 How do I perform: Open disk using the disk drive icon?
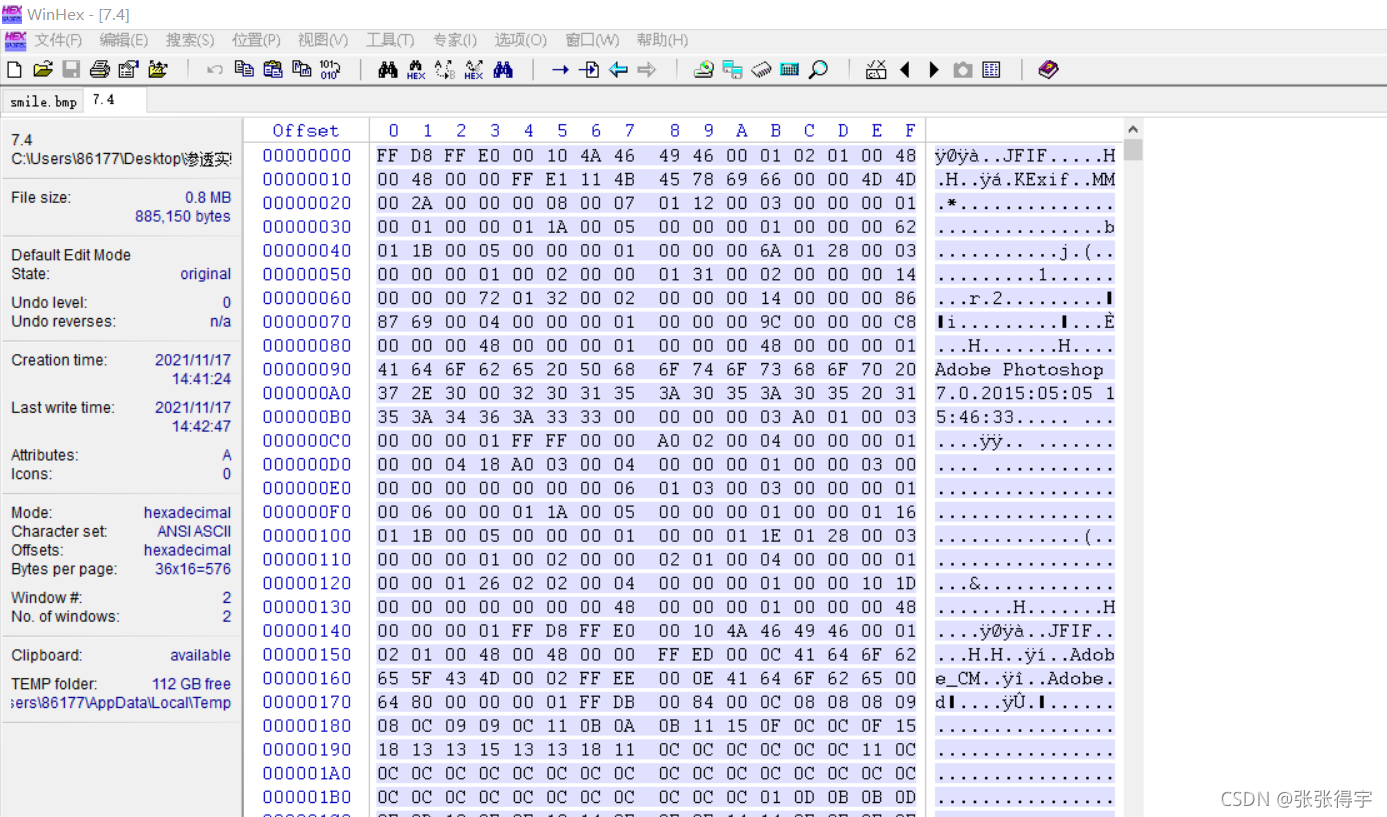tap(704, 69)
